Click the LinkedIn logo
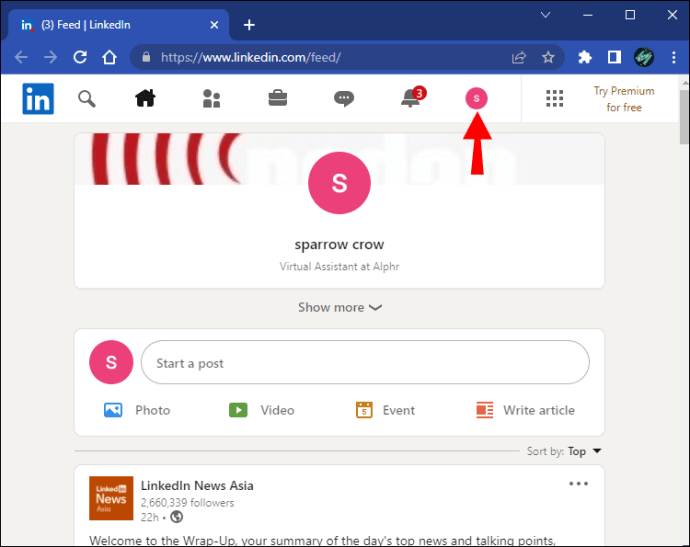 (38, 99)
